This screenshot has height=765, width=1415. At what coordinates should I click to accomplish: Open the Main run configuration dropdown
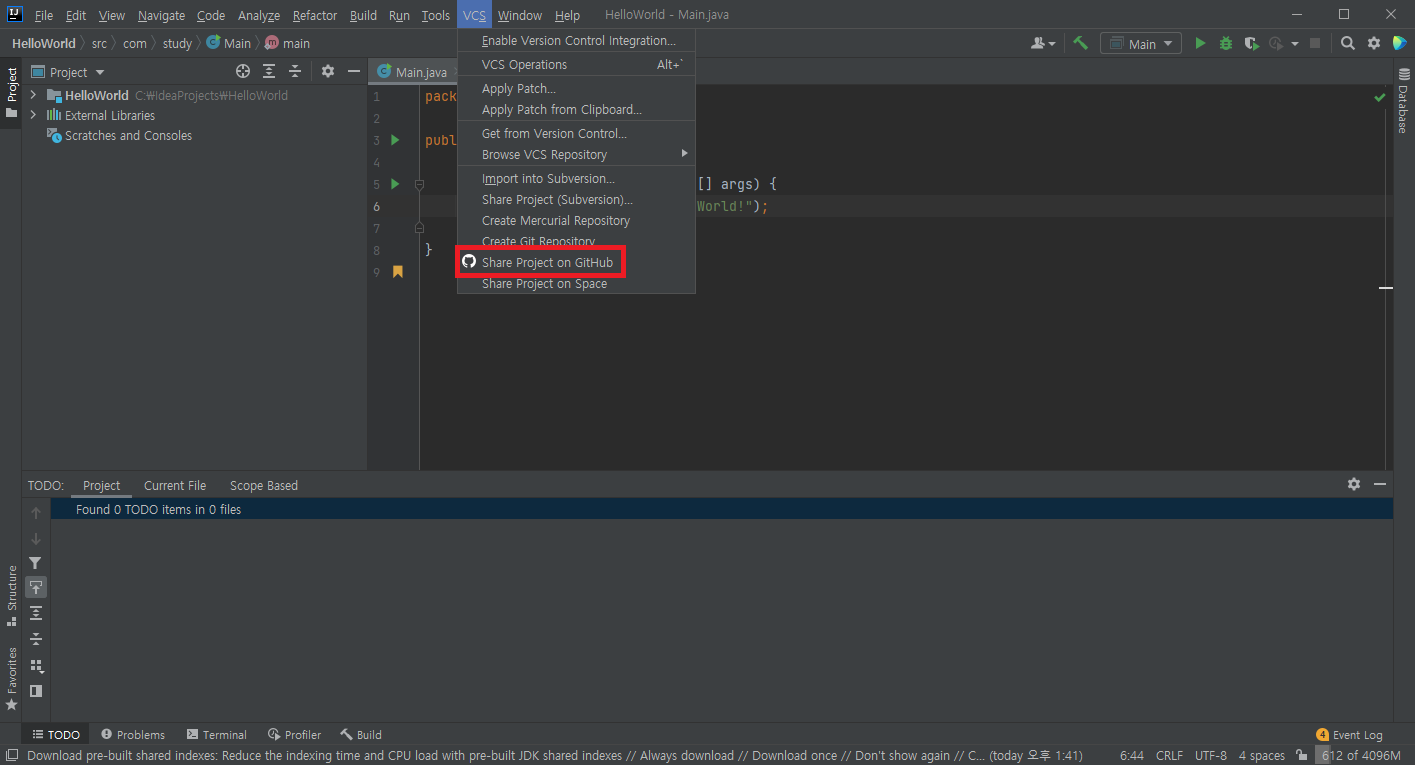pos(1141,43)
